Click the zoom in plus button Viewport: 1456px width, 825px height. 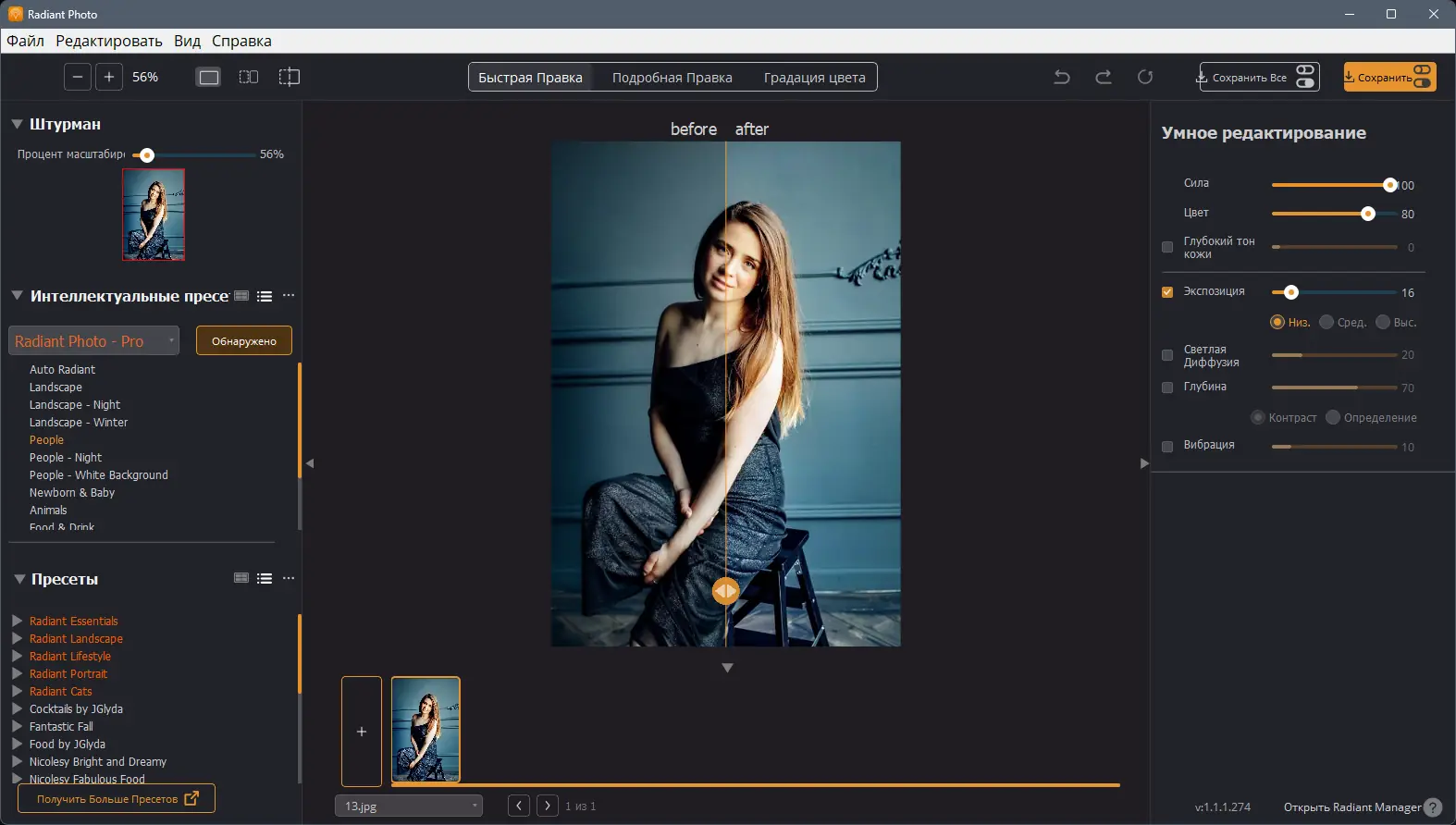click(x=109, y=77)
